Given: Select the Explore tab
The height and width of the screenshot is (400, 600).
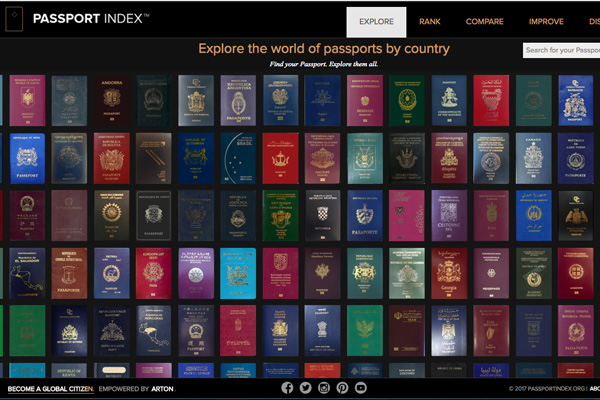Looking at the screenshot, I should 376,21.
